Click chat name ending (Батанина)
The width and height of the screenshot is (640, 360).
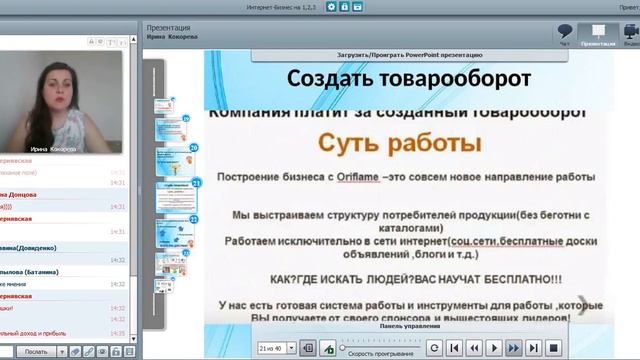pyautogui.click(x=29, y=272)
